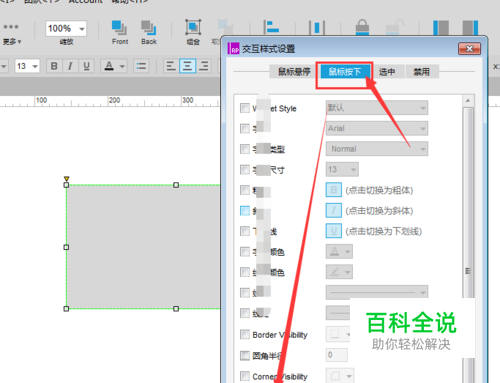Open the dialog's font color A picker
This screenshot has width=500, height=383.
click(339, 252)
